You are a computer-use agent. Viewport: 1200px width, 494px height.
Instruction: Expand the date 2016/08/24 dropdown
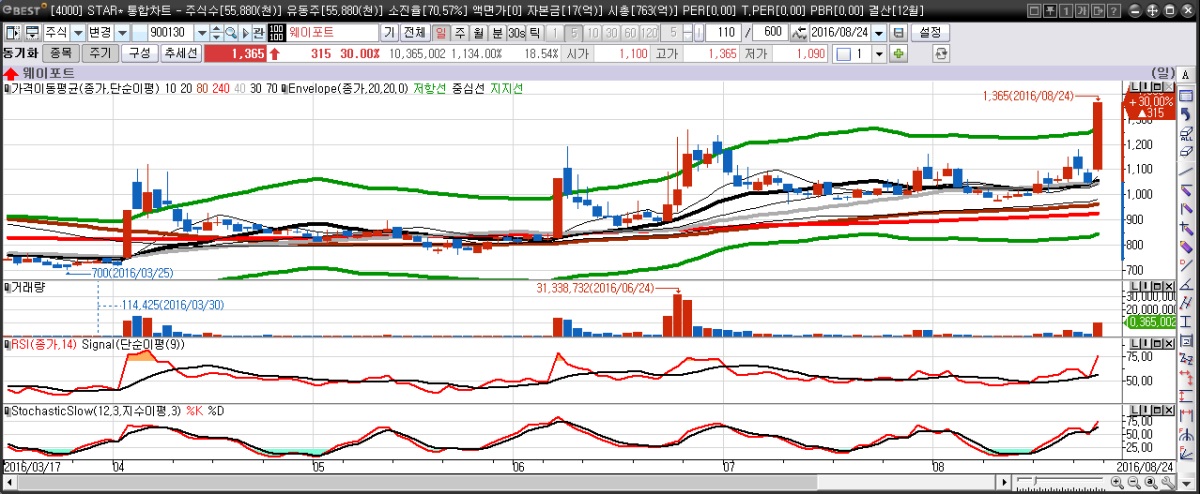point(879,33)
